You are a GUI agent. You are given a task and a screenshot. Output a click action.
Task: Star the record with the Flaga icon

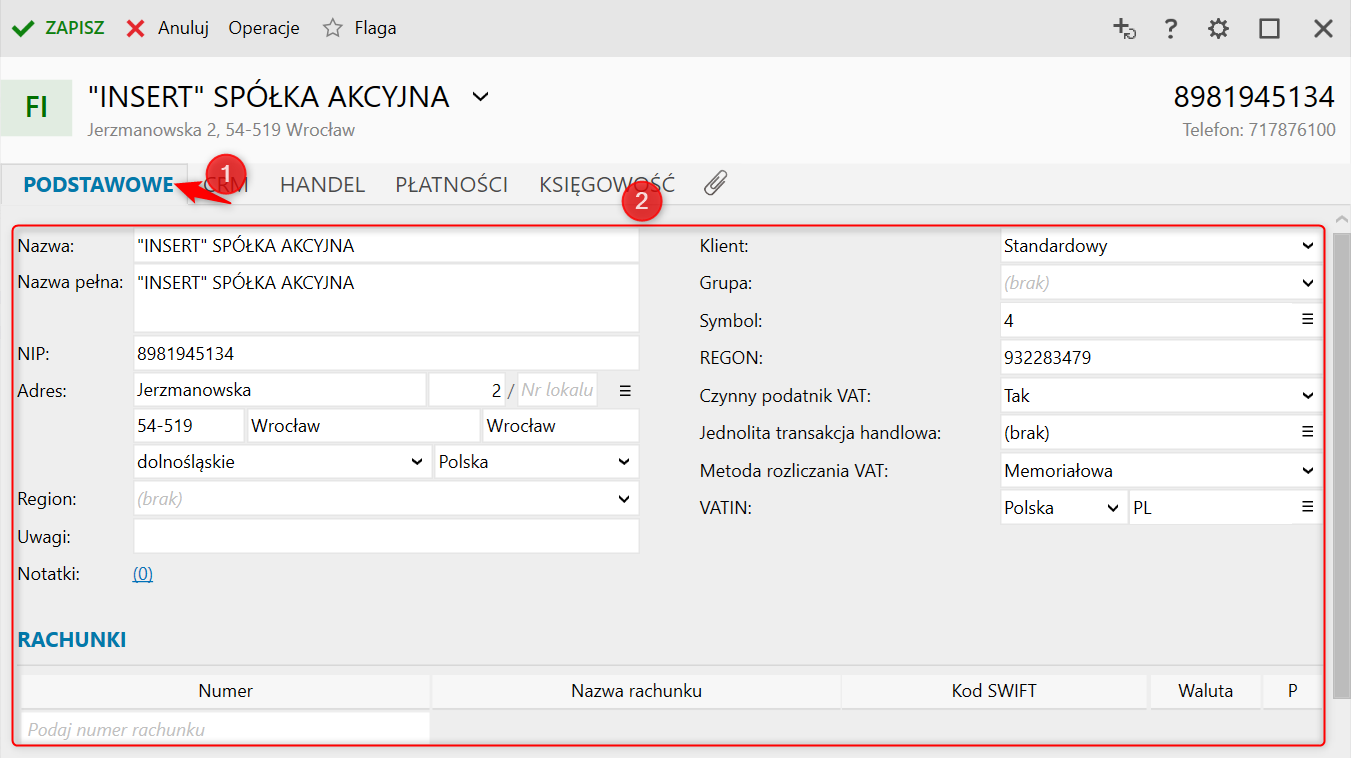tap(333, 29)
